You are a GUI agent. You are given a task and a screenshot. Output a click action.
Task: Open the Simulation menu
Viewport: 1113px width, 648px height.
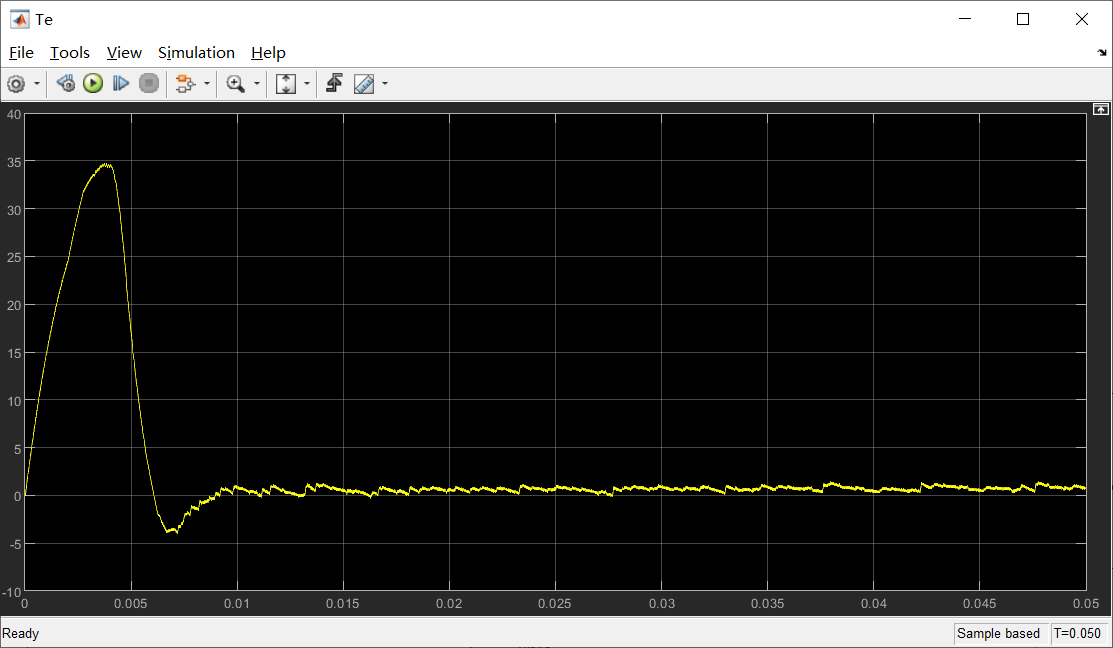click(196, 53)
